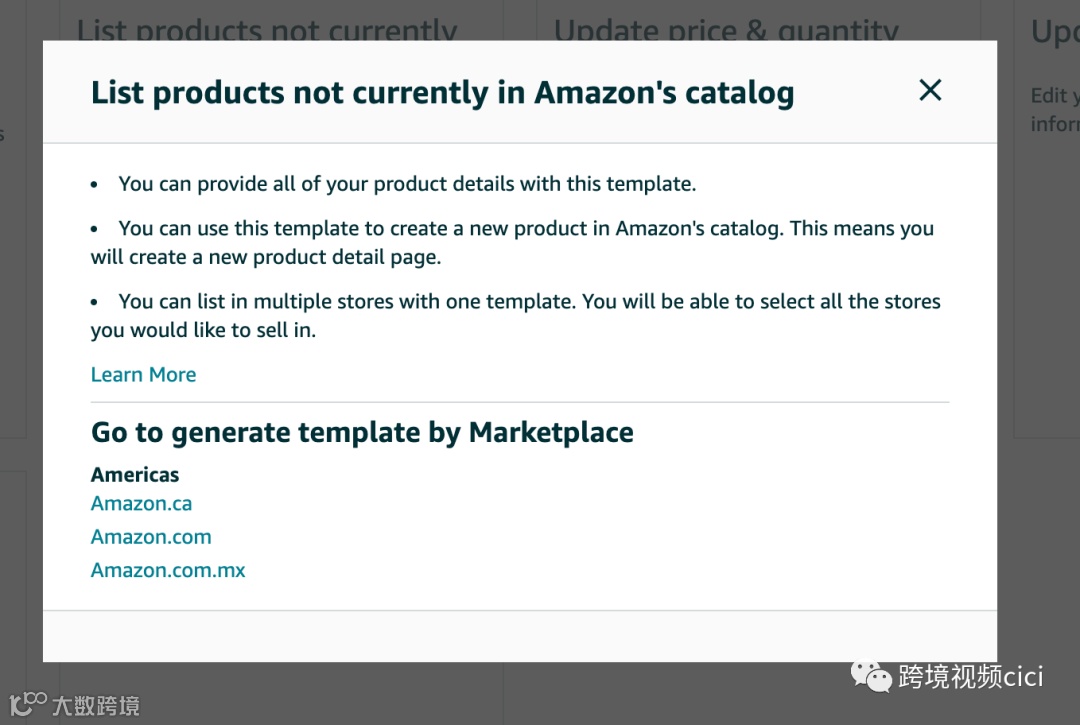Click the 'Edit' text on right background card
The image size is (1080, 725).
(x=1048, y=96)
